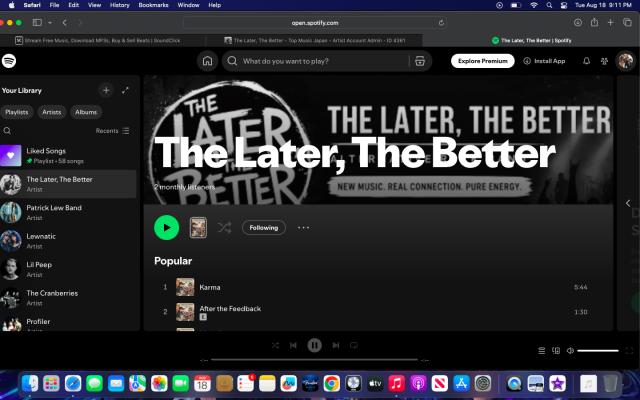
Task: Click the Install App link
Action: coord(544,61)
